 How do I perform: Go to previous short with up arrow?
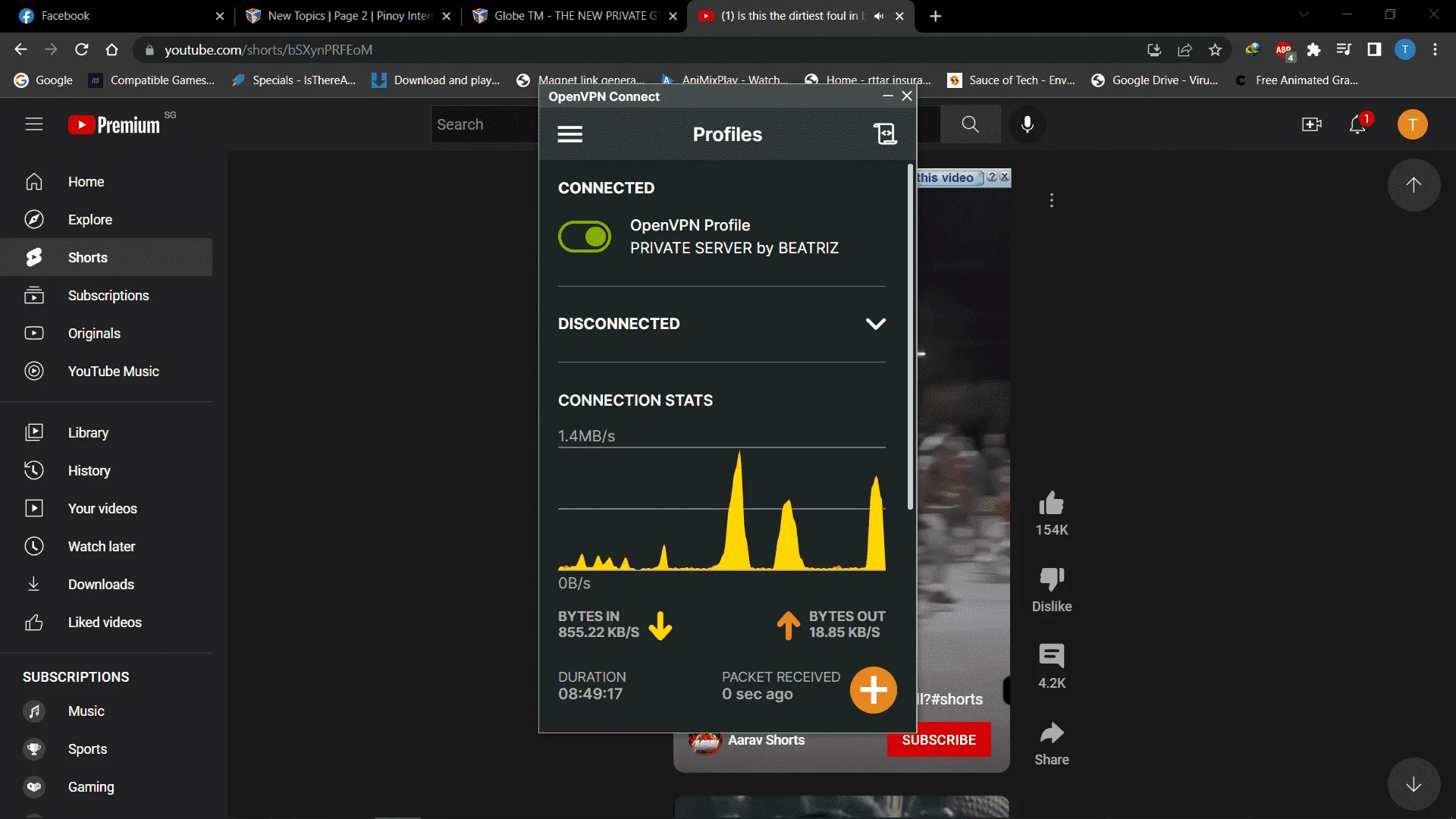point(1414,184)
